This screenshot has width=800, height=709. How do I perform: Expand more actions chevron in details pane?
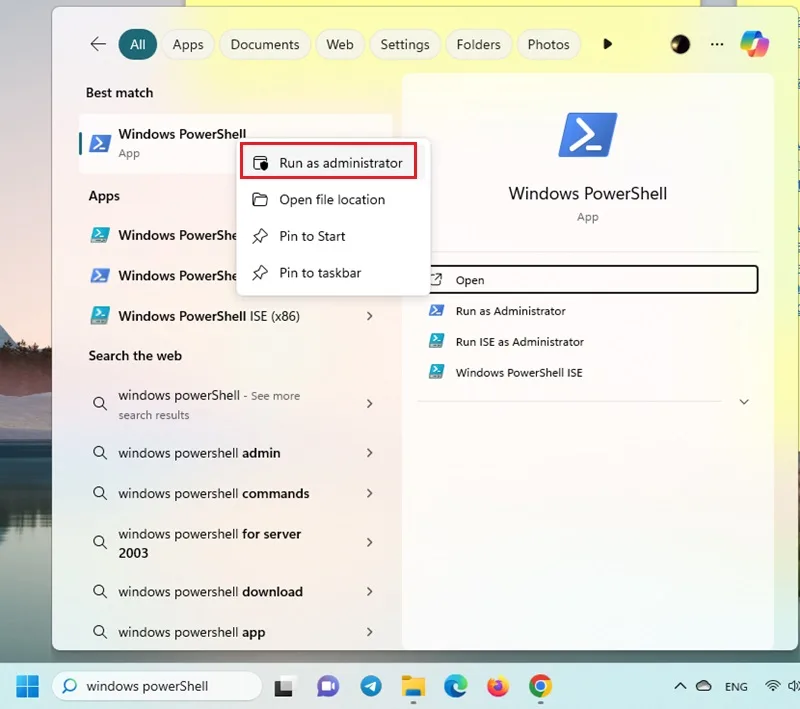click(744, 402)
